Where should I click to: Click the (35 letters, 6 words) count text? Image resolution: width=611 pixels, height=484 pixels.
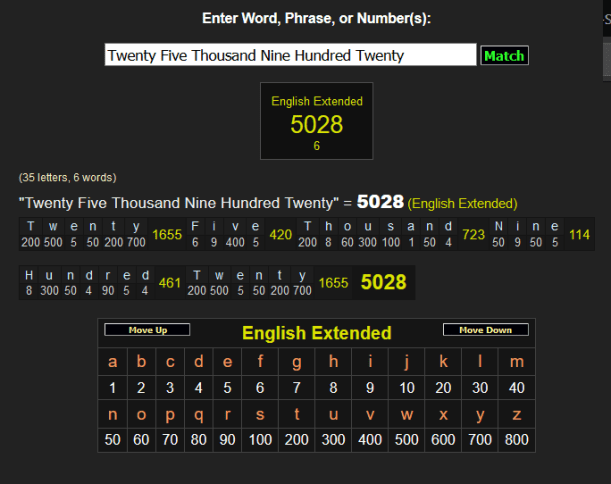[x=67, y=177]
